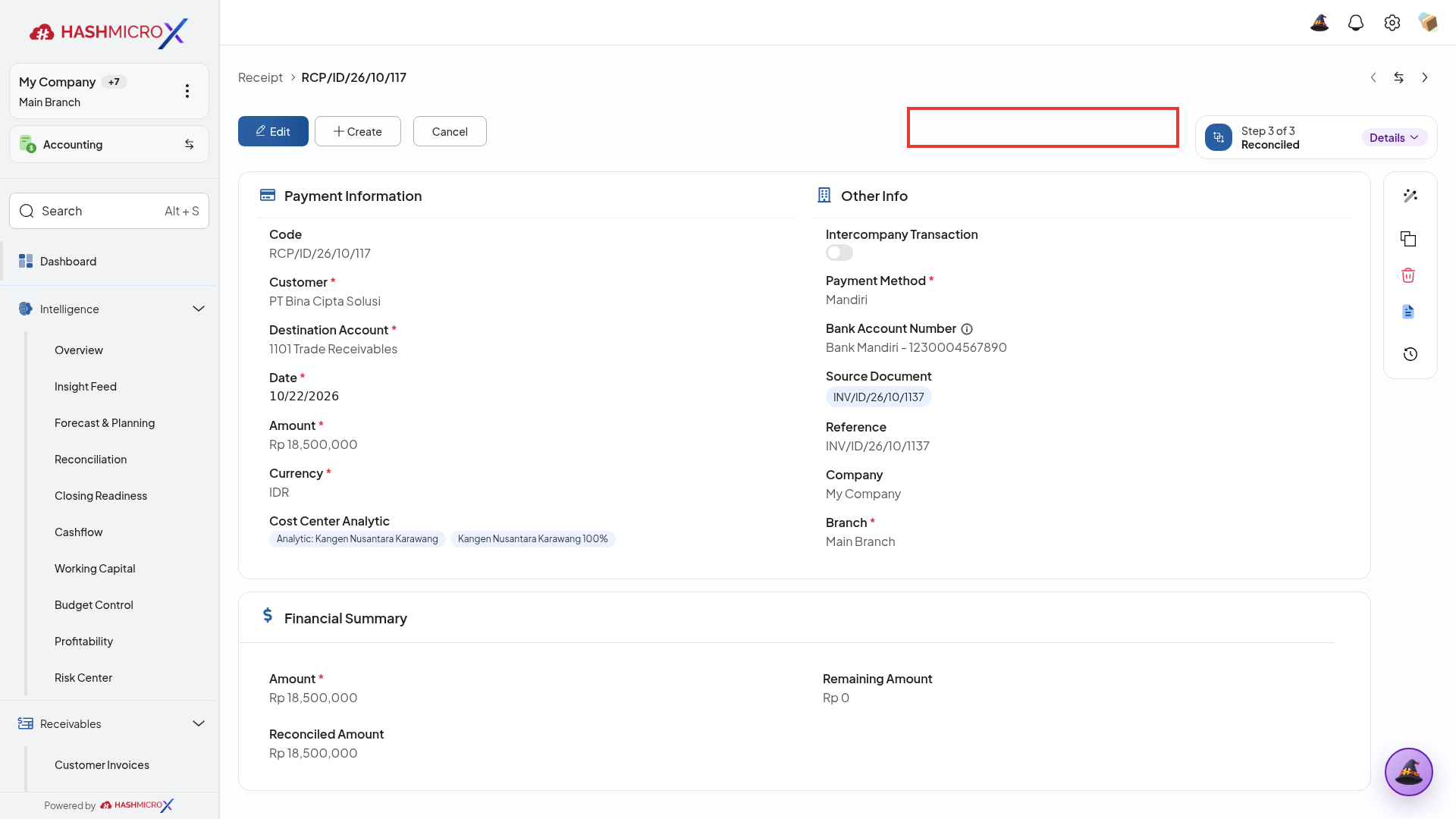Screen dimensions: 1456x819
Task: Click customer value PT Bina Cipta Solusi
Action: 325,301
